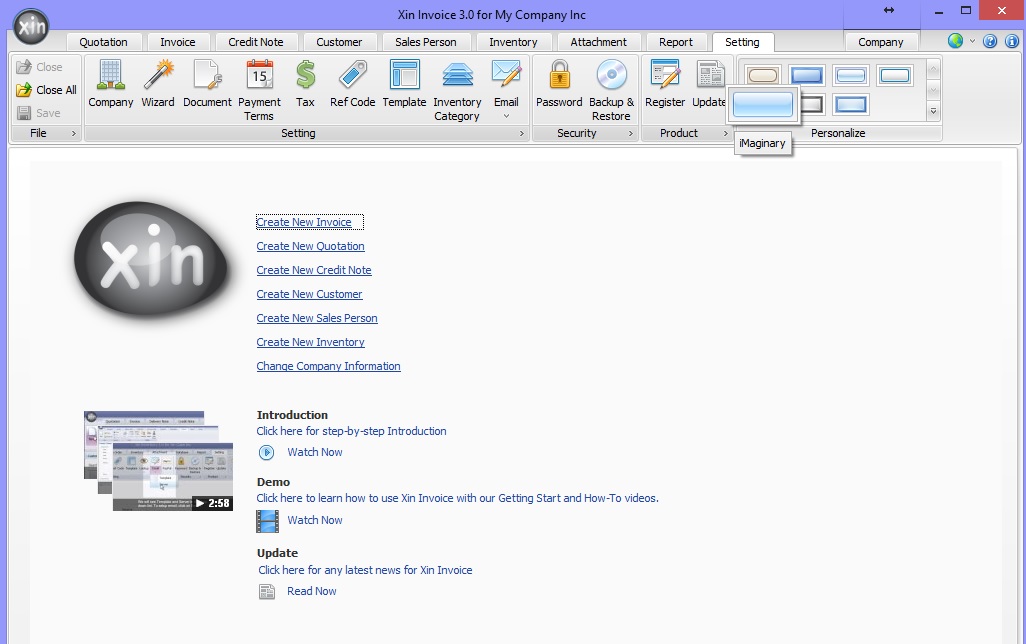Click step-by-step Introduction link
This screenshot has width=1026, height=644.
(x=351, y=431)
